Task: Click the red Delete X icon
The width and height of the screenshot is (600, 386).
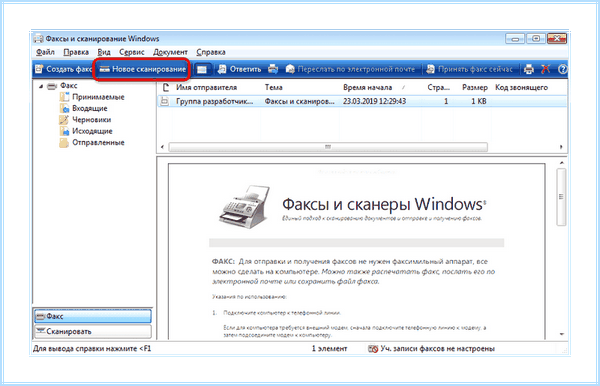Action: coord(546,69)
